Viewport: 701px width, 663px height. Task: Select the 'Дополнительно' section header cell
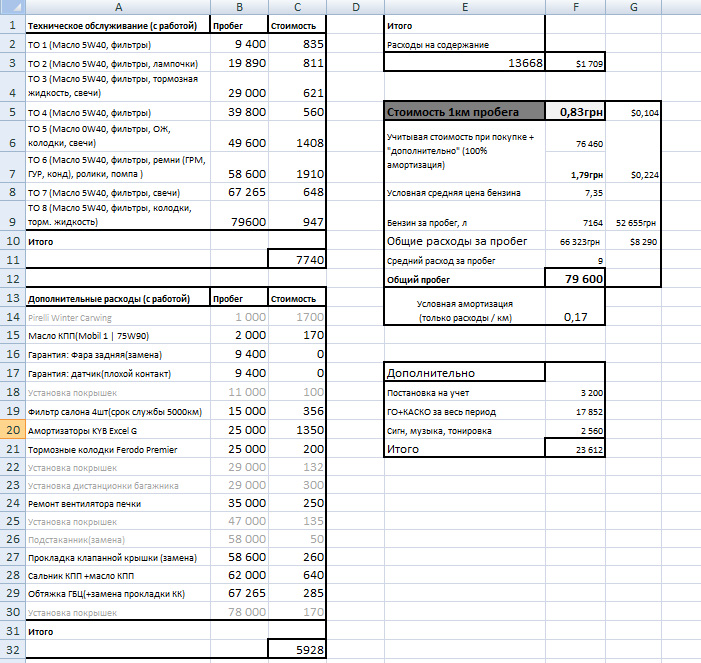coord(465,372)
